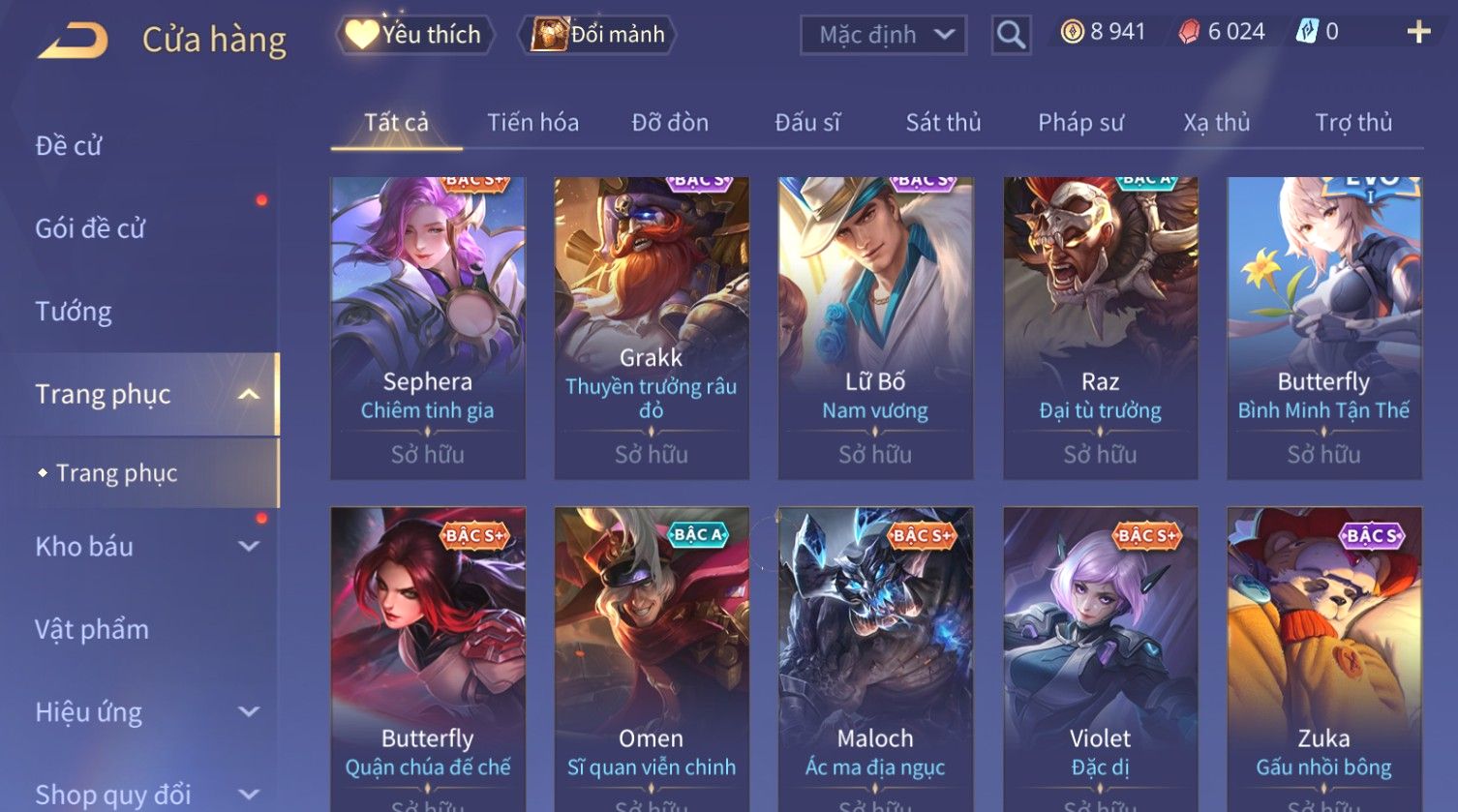Switch to the Tiến hóa tab
The height and width of the screenshot is (812, 1458).
532,123
